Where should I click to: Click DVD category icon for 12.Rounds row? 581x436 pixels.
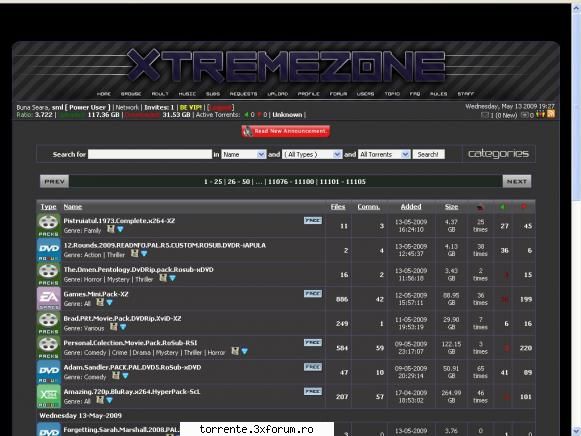click(49, 250)
